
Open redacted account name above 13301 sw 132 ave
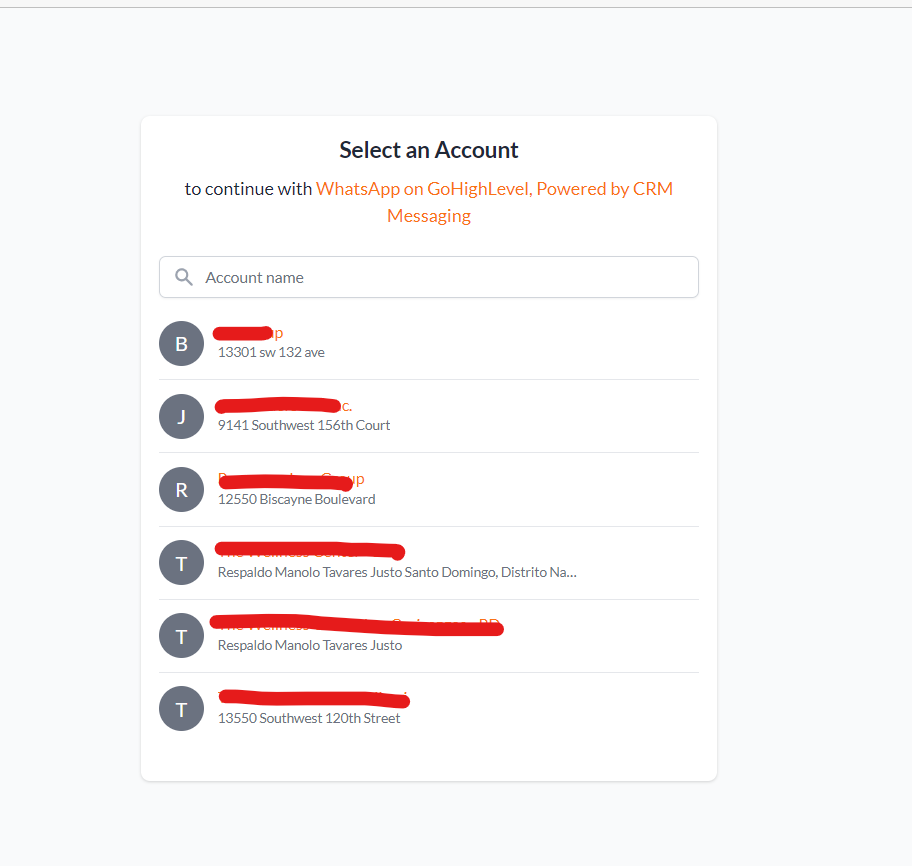[x=248, y=333]
